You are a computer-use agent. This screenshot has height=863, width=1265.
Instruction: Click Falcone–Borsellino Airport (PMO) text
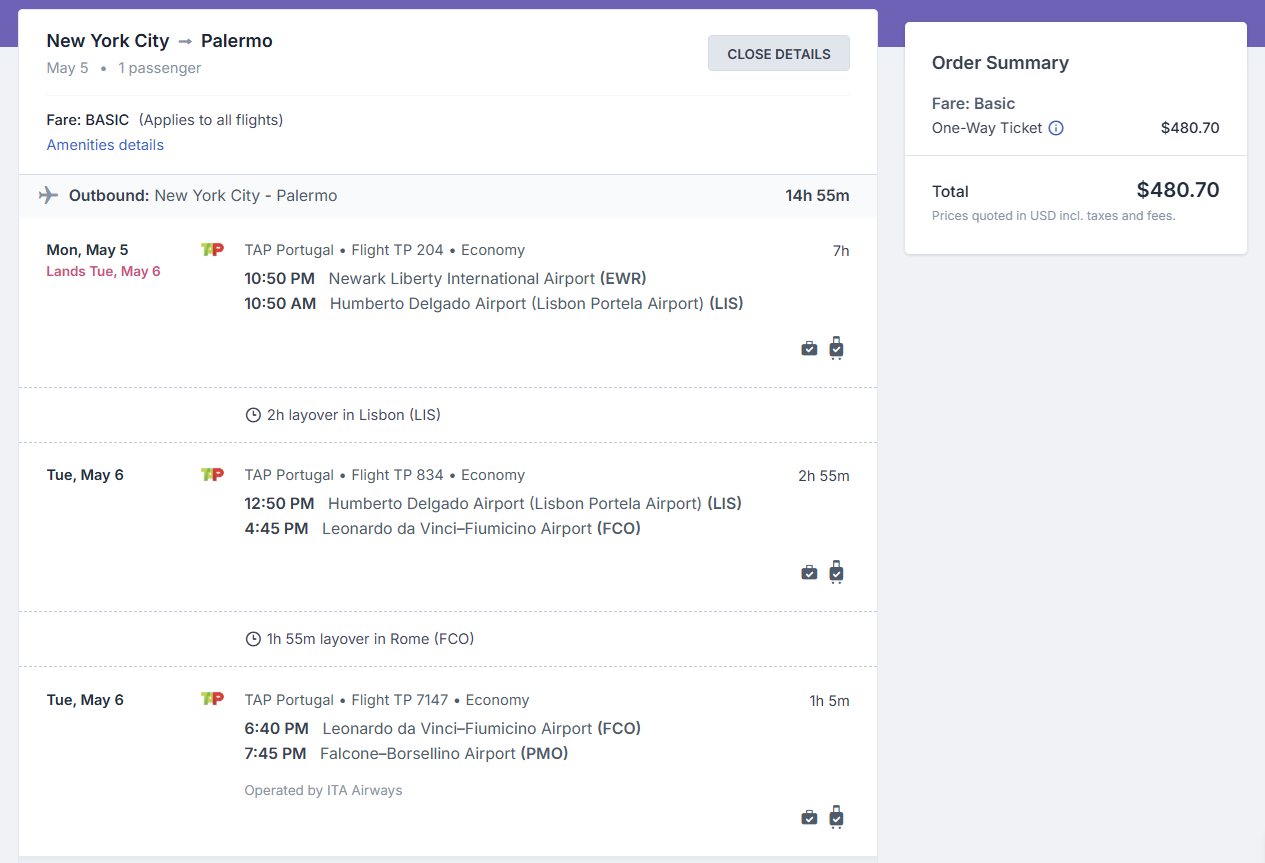click(x=444, y=754)
